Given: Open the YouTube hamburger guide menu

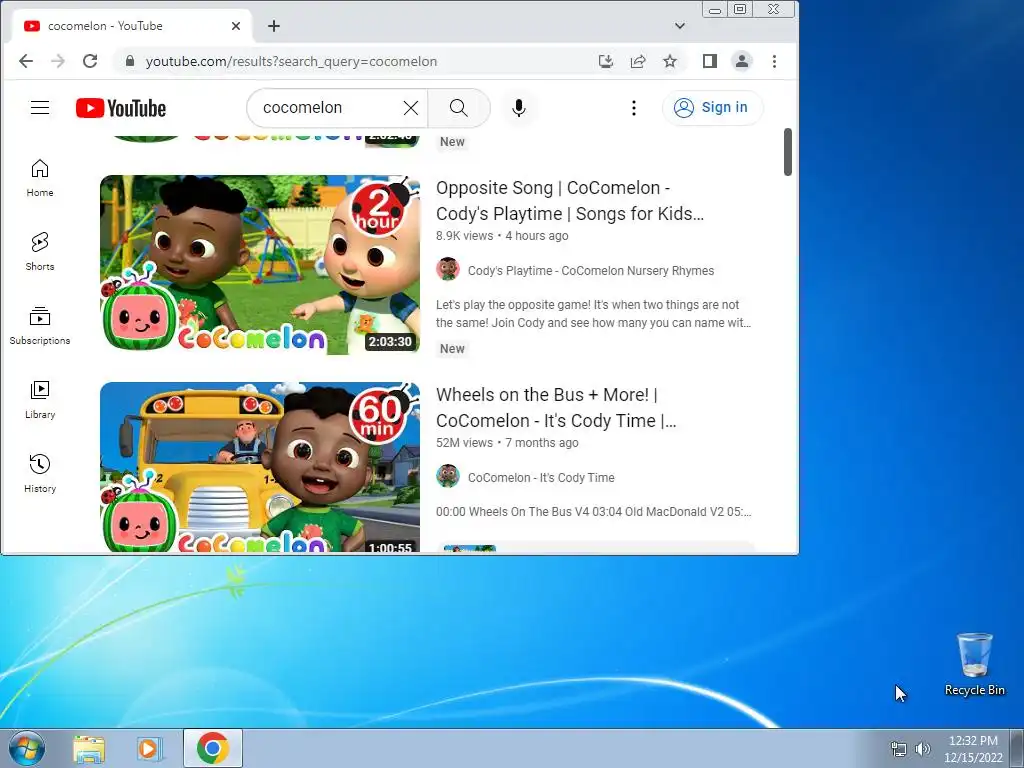Looking at the screenshot, I should click(40, 108).
